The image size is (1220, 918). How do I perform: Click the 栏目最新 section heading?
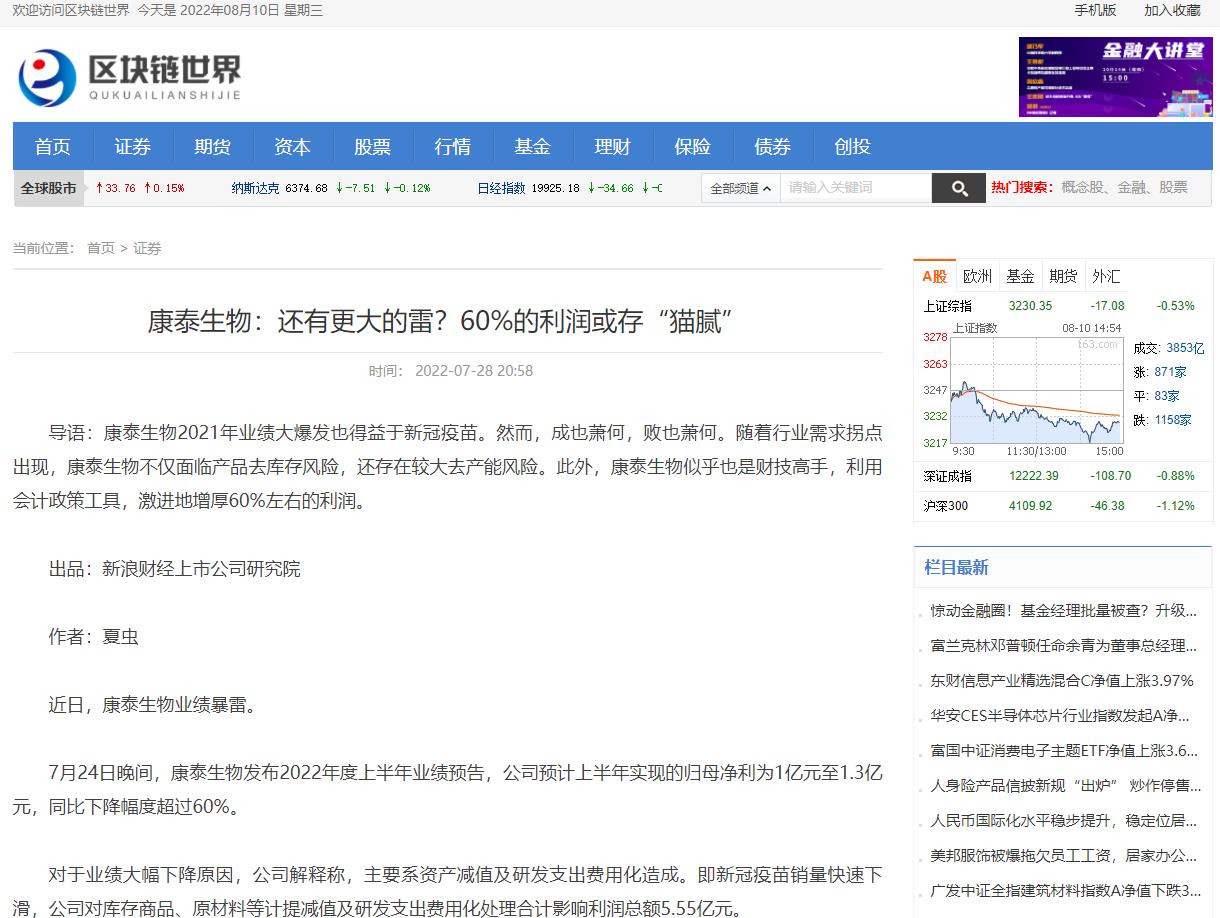pos(956,568)
